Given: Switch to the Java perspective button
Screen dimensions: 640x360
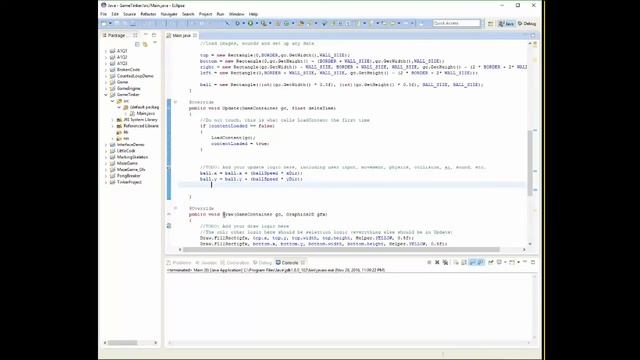Looking at the screenshot, I should 506,24.
